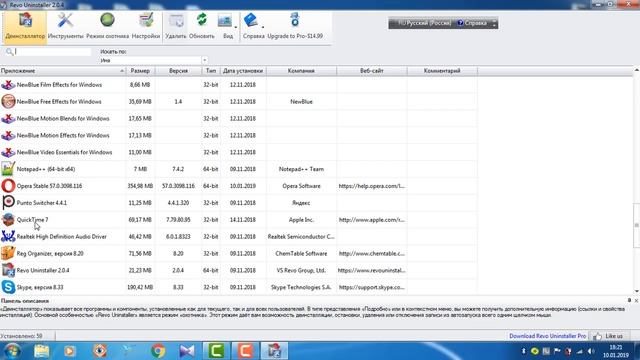
Task: Click the Uninstall (Удалить) toolbar button
Action: tap(176, 27)
